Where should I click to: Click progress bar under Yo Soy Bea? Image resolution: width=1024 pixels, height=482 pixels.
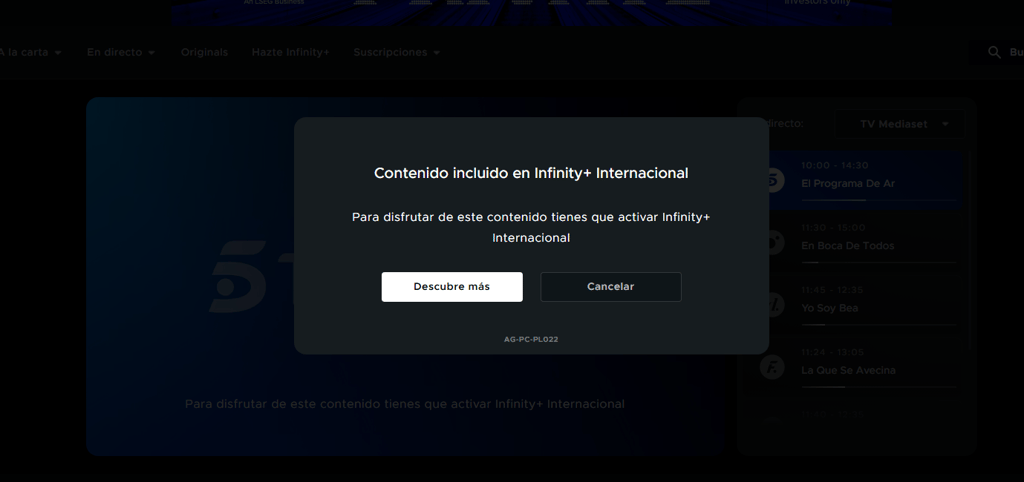(879, 325)
